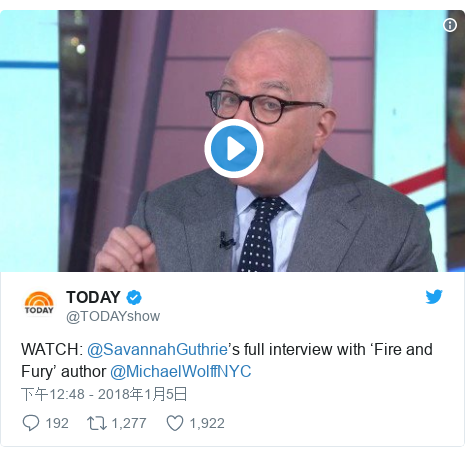
Task: Retweet using the arrows icon
Action: click(x=97, y=423)
